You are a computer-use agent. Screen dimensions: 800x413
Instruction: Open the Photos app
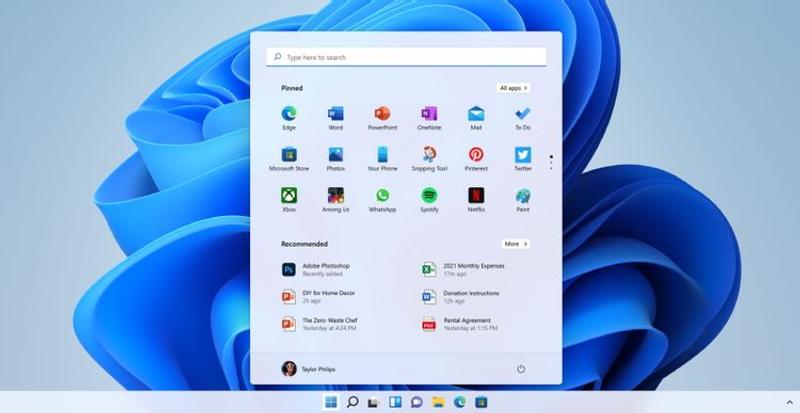(336, 159)
